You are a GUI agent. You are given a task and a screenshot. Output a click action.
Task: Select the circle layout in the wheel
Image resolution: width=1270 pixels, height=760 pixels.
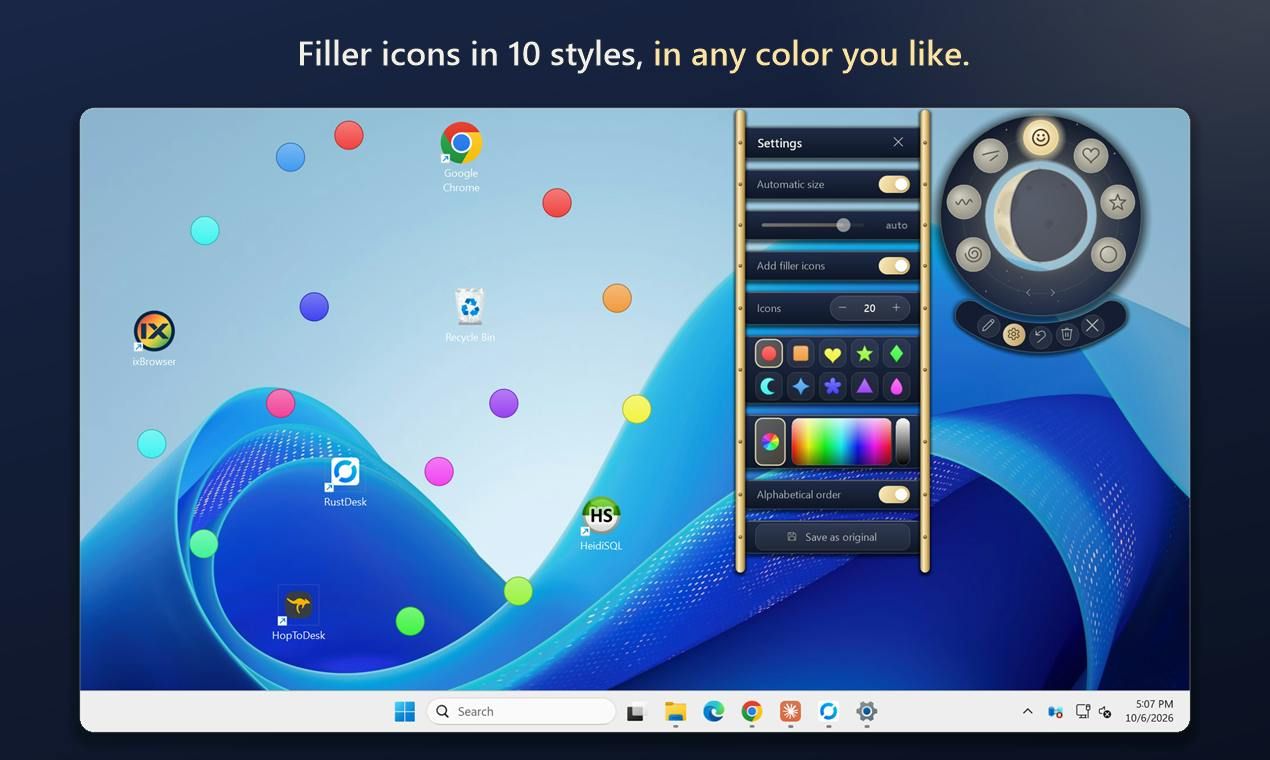pyautogui.click(x=1108, y=254)
